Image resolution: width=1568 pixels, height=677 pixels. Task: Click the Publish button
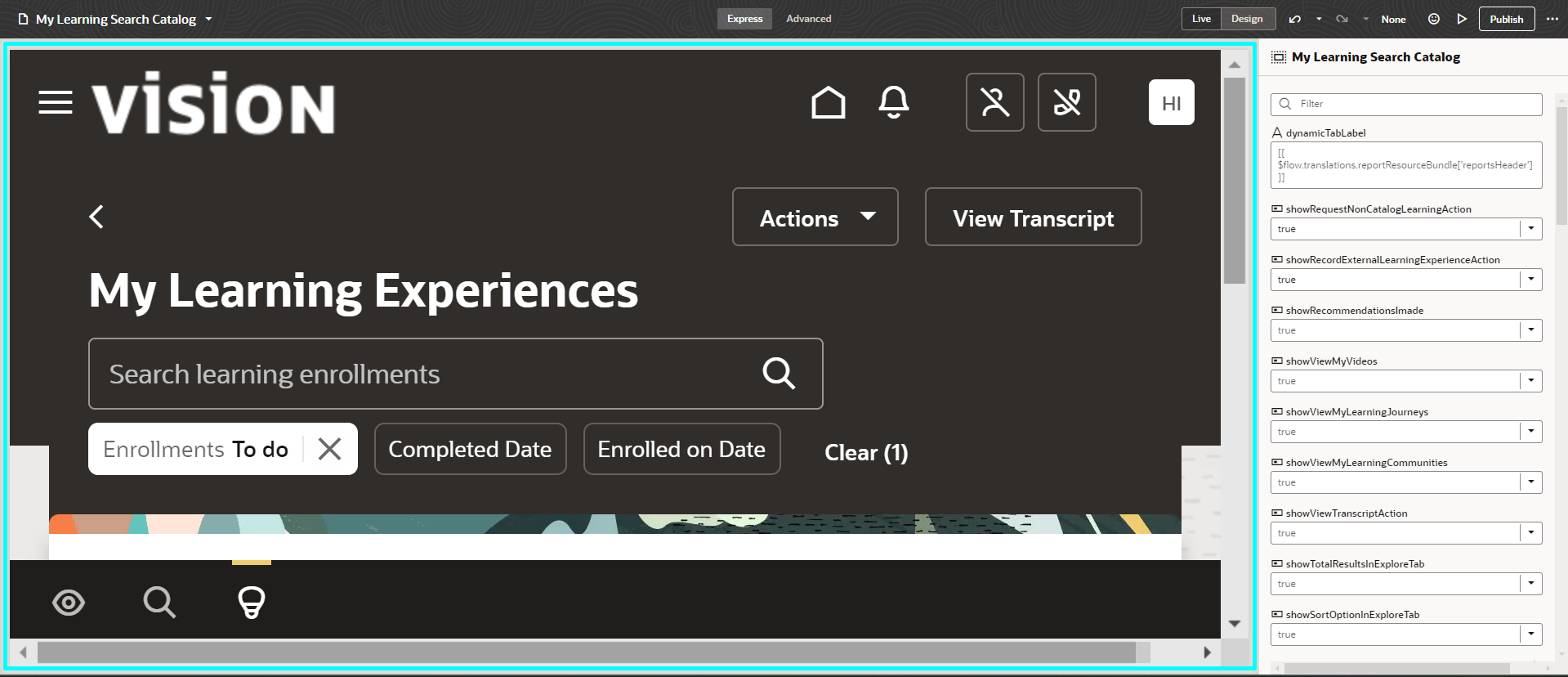click(x=1506, y=19)
